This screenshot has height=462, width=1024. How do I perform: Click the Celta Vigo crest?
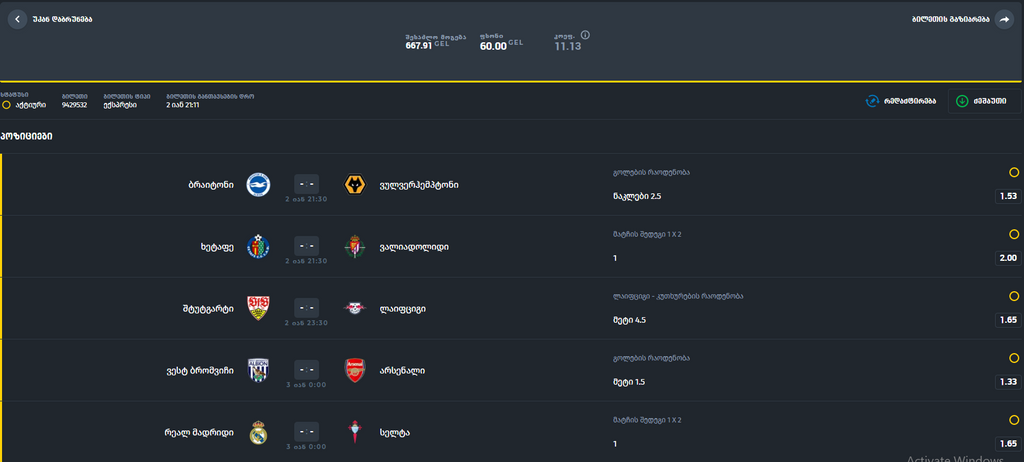coord(355,433)
